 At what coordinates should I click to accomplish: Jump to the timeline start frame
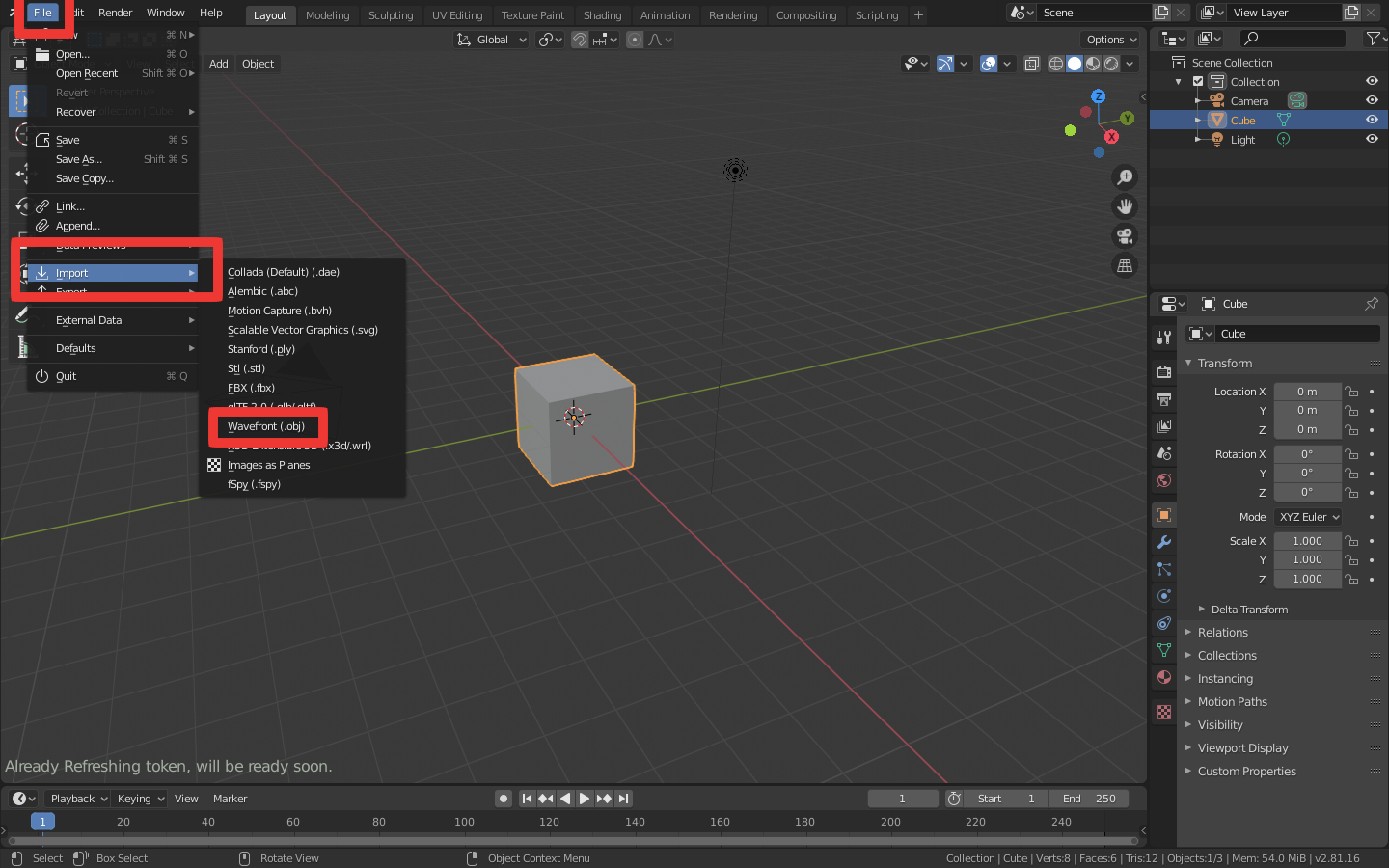527,799
